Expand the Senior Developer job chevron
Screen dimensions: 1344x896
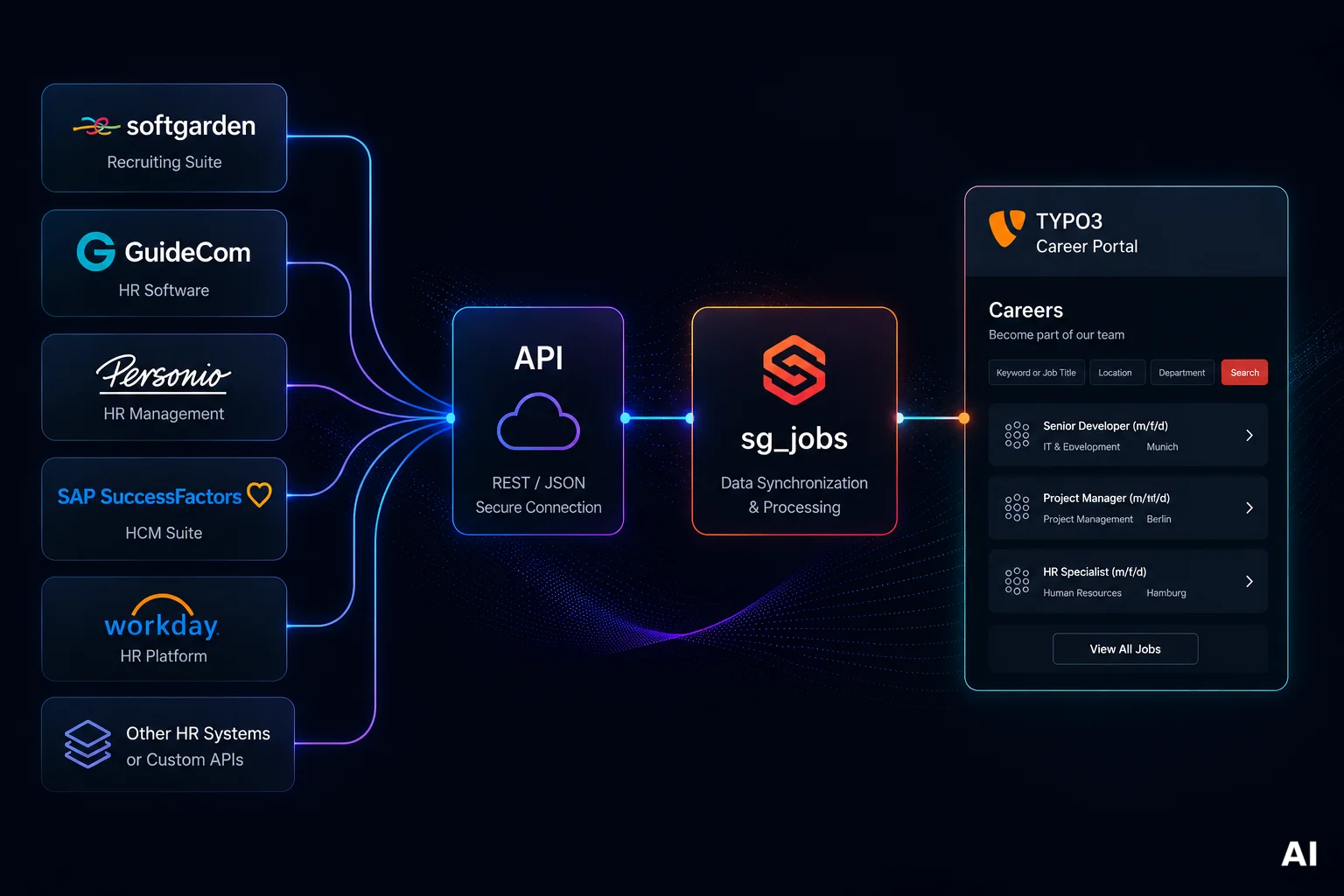pos(1249,435)
